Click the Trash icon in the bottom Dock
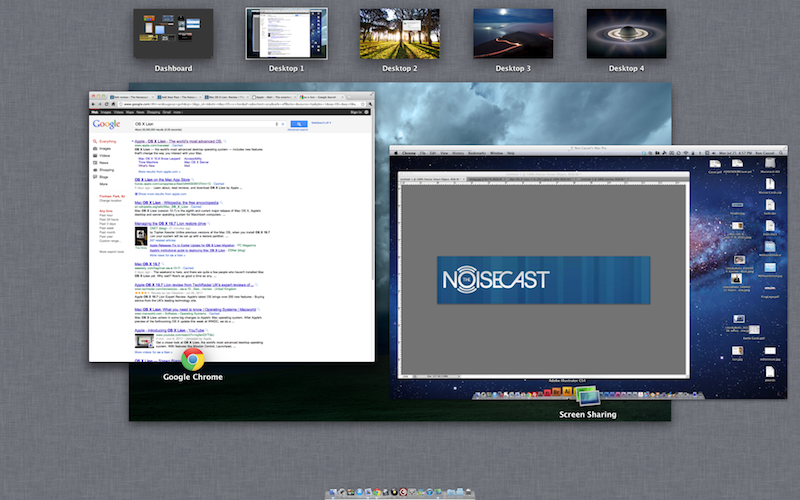 click(x=468, y=492)
